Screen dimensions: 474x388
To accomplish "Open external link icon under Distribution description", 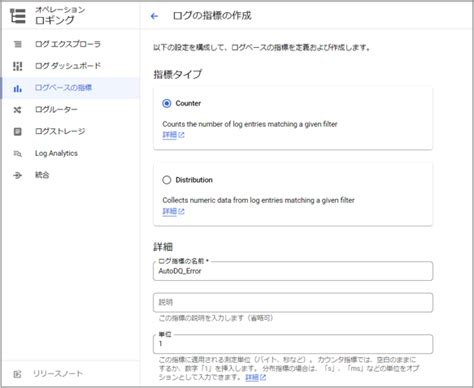I will pos(181,211).
